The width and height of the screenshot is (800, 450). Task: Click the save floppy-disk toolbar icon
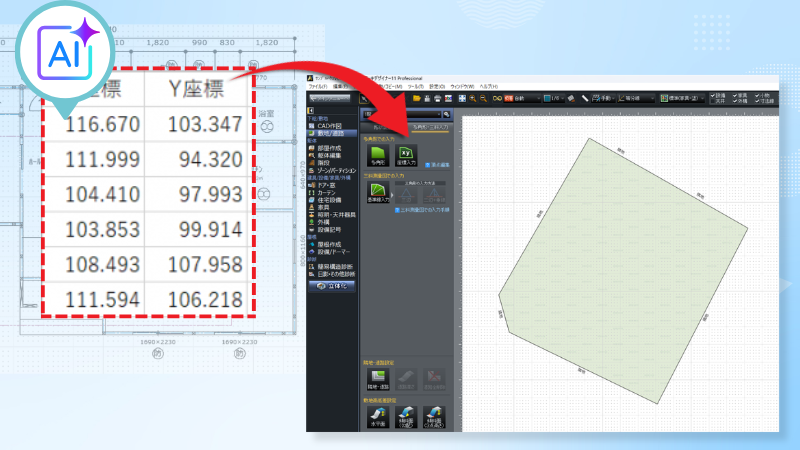pos(428,98)
